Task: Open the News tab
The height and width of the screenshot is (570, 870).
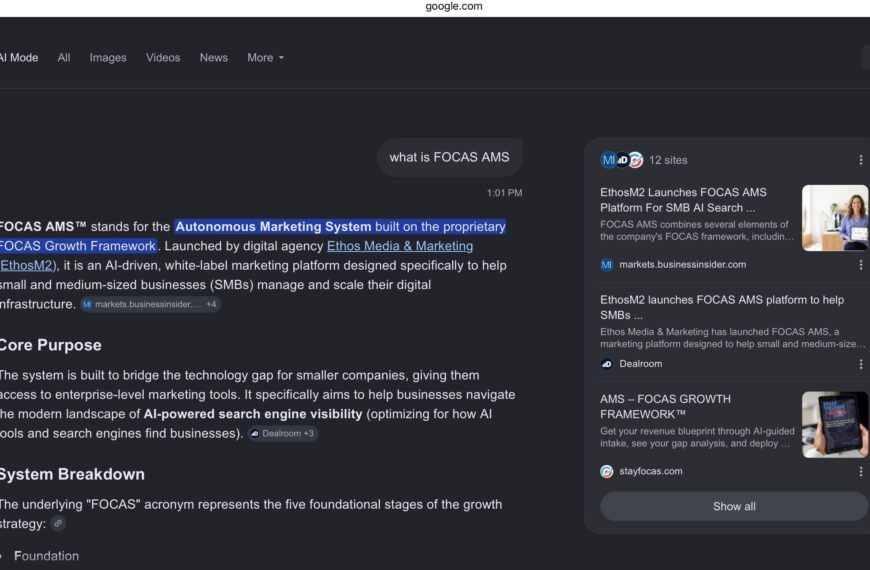Action: tap(214, 58)
